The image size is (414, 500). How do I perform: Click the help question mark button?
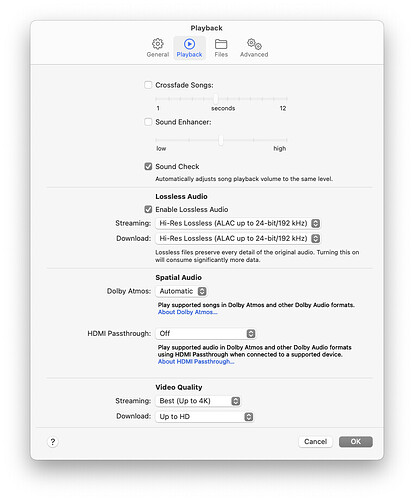[x=52, y=442]
